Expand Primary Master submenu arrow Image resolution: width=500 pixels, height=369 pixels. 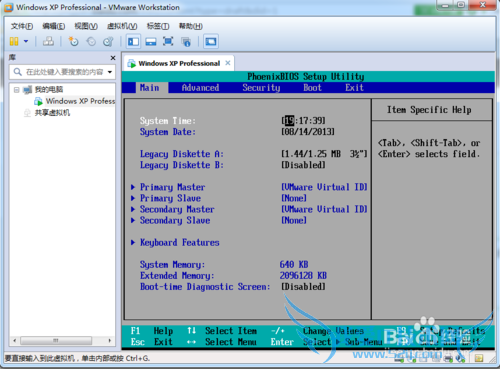point(133,187)
